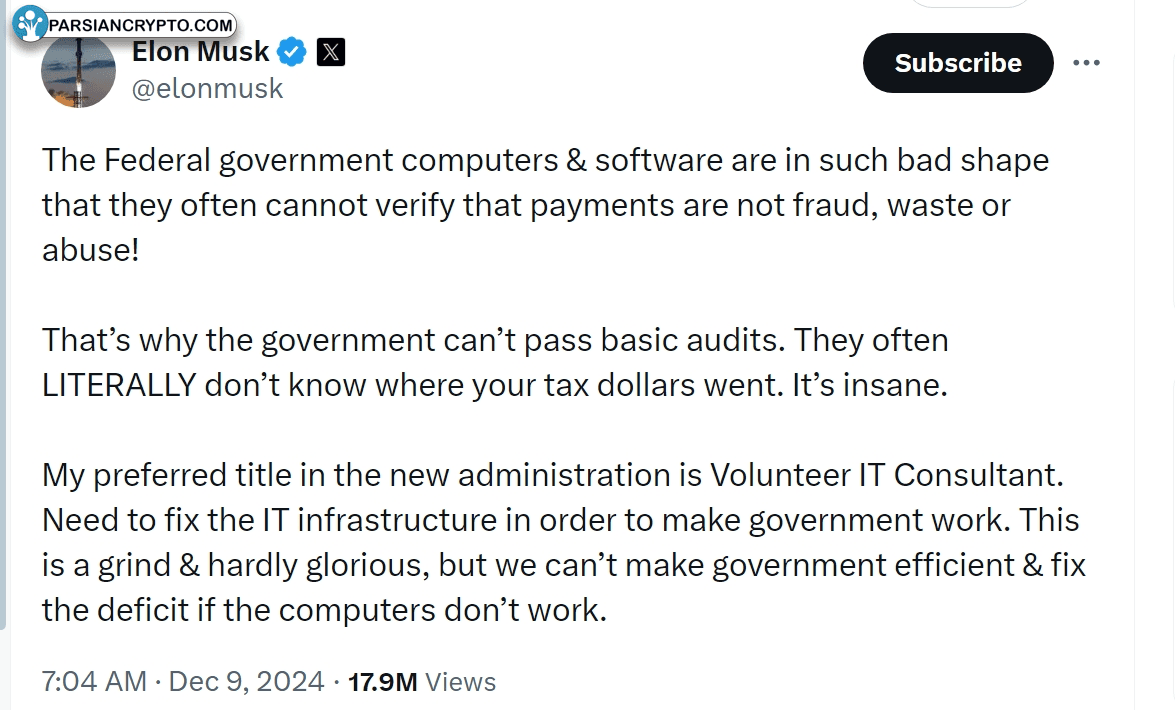Click the 7:04 AM timestamp

tap(94, 682)
